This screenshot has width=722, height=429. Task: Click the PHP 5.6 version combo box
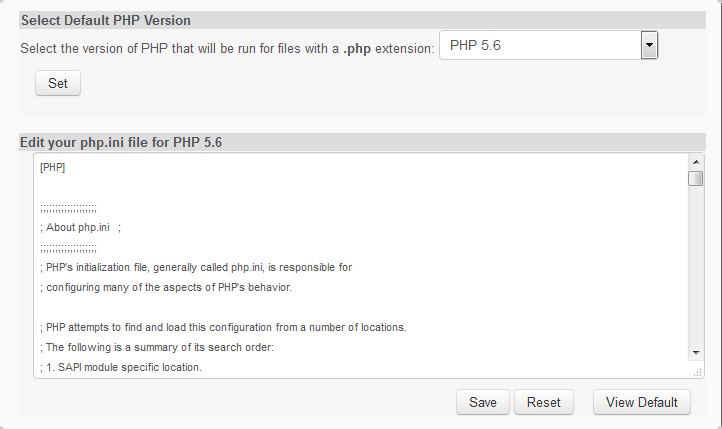click(539, 46)
